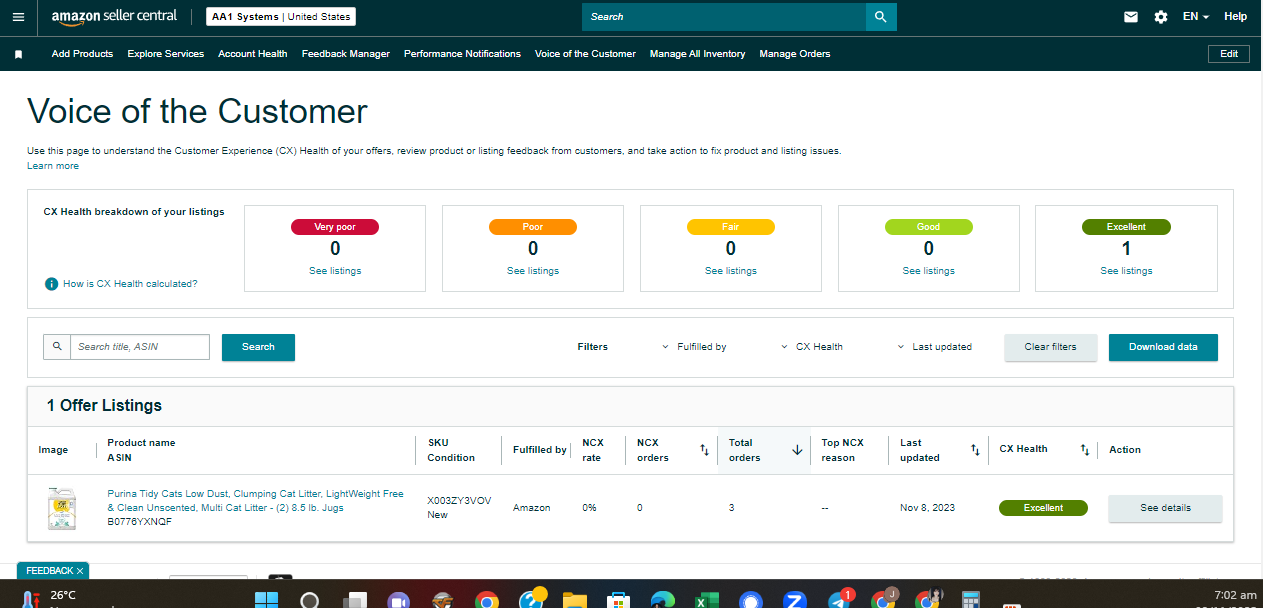Click the sort arrows on Last updated column
This screenshot has height=608, width=1263.
(x=975, y=450)
